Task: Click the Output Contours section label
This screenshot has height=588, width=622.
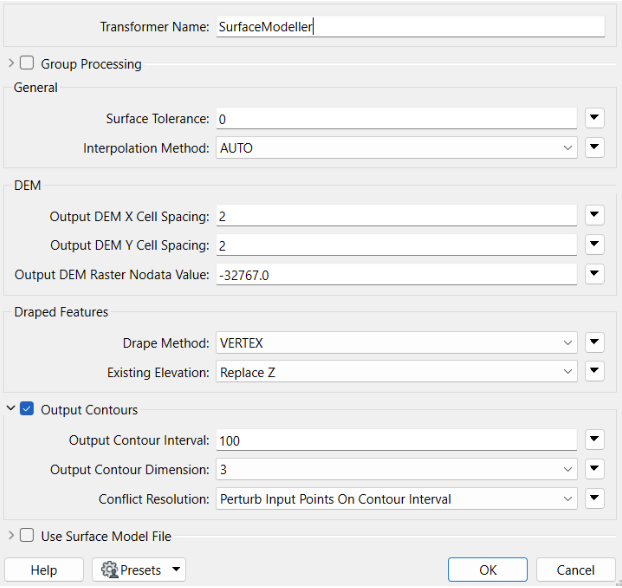Action: point(89,409)
